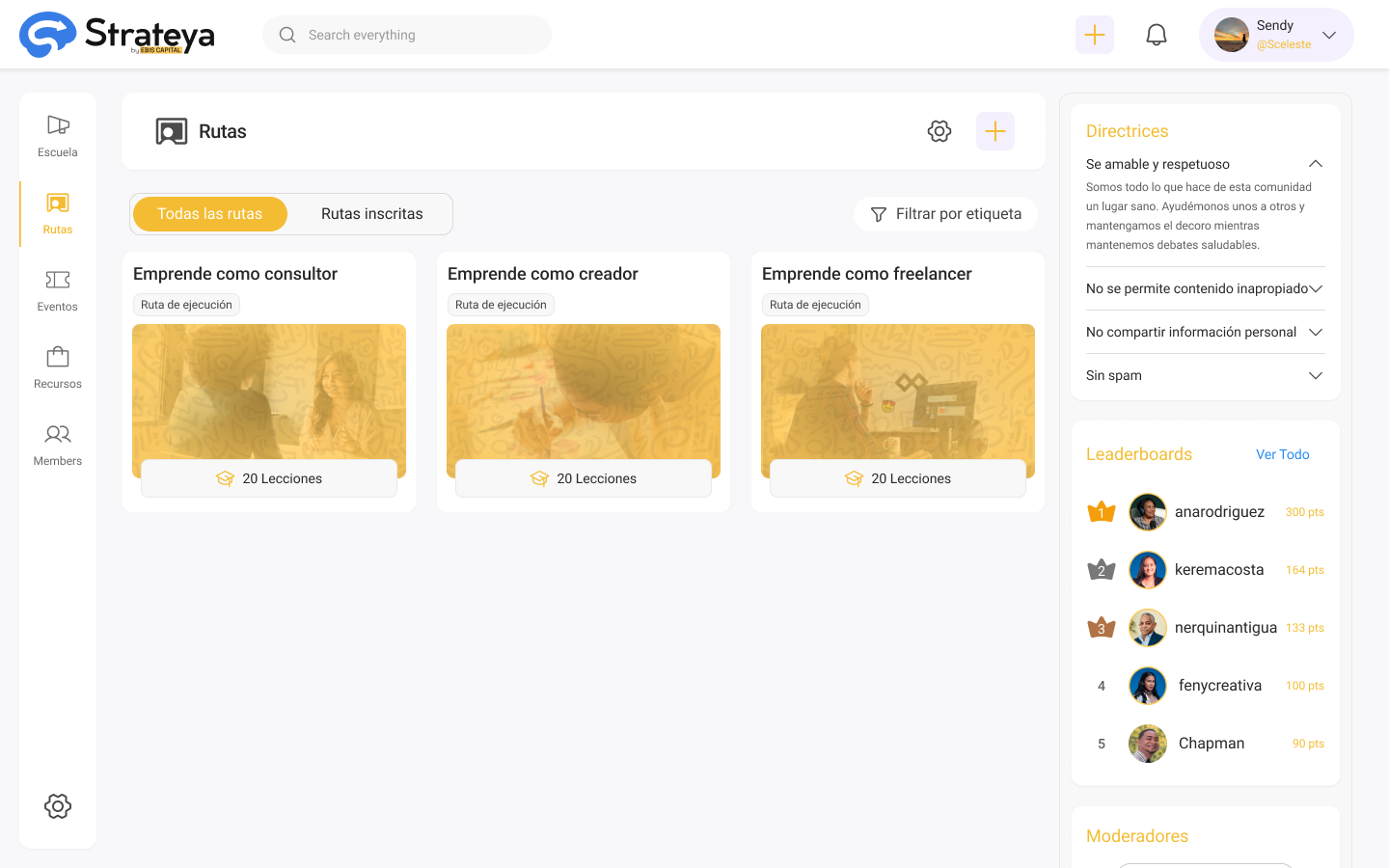The image size is (1389, 868).
Task: Click the search magnifier icon
Action: 287,35
